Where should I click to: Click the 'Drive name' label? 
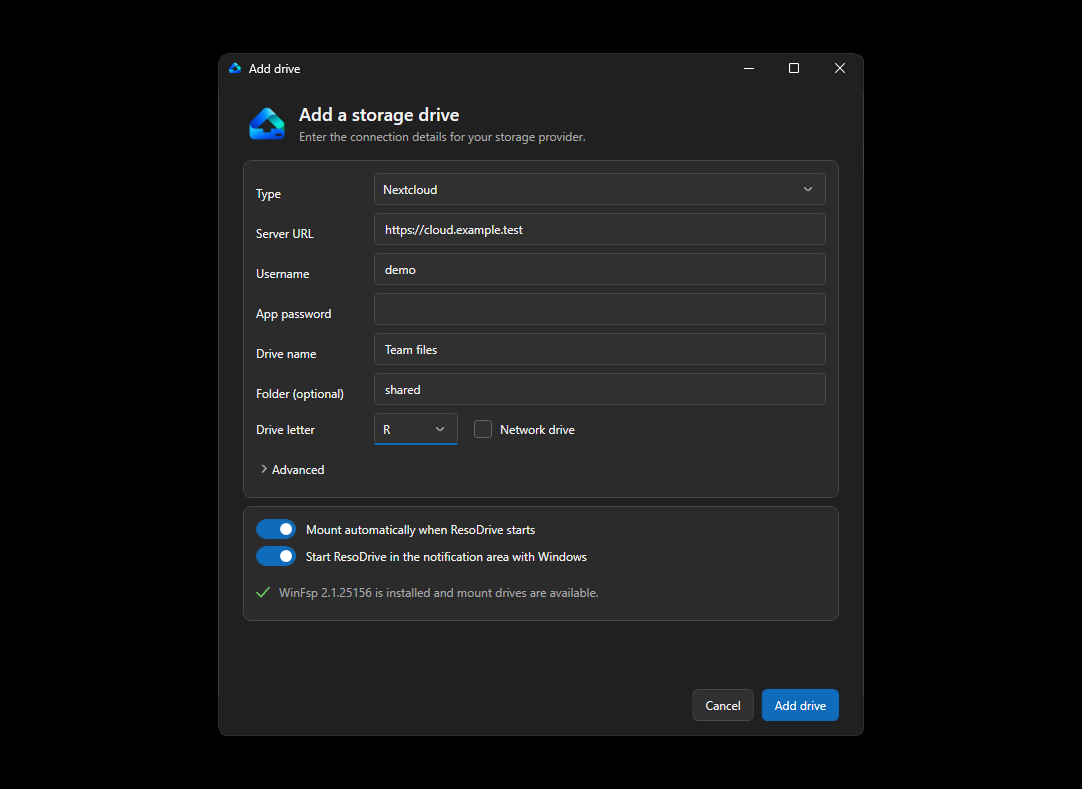click(x=286, y=354)
